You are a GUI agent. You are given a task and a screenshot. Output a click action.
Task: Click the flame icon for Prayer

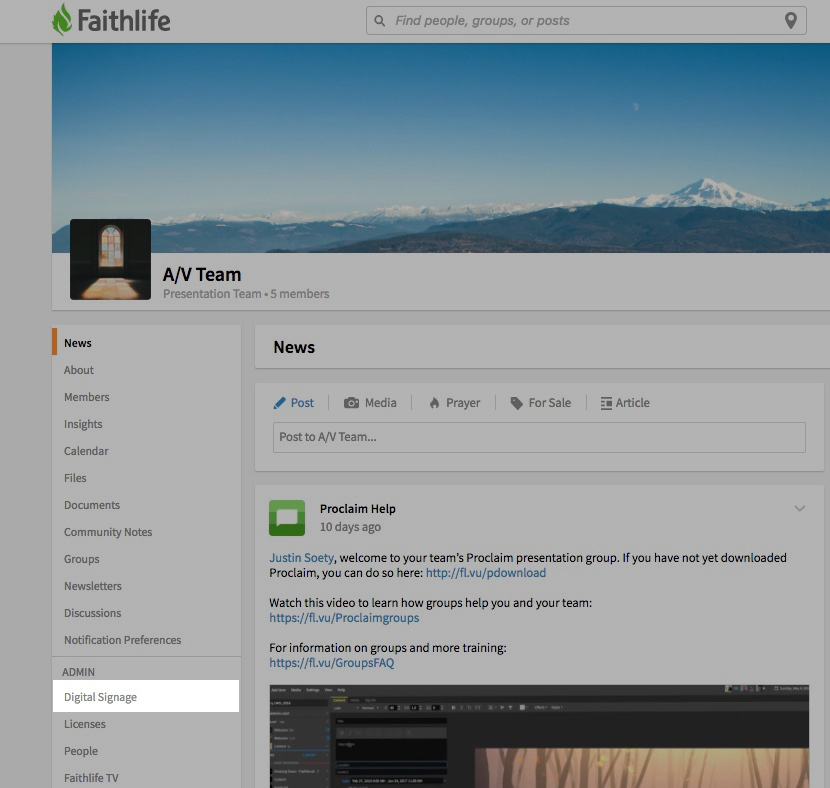434,403
